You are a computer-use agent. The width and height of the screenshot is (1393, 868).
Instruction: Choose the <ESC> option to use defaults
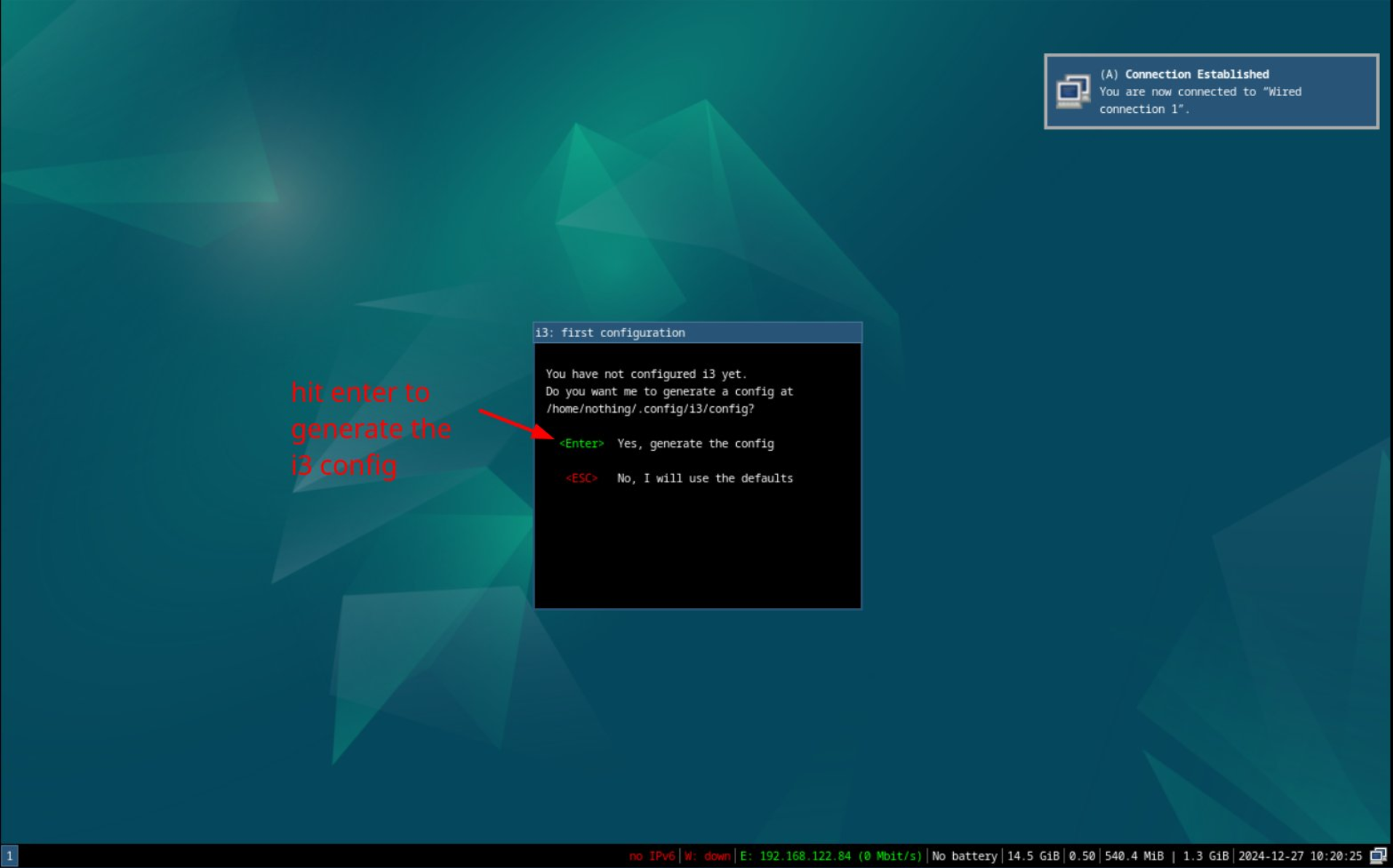click(581, 478)
